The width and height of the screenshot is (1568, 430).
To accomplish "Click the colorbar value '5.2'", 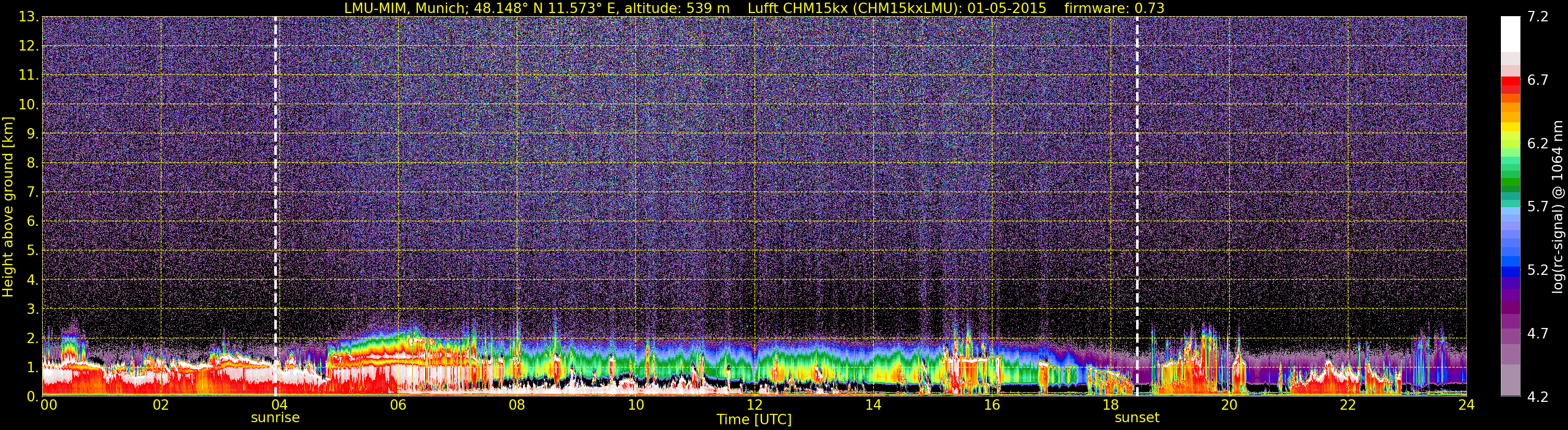I will pos(1538,270).
